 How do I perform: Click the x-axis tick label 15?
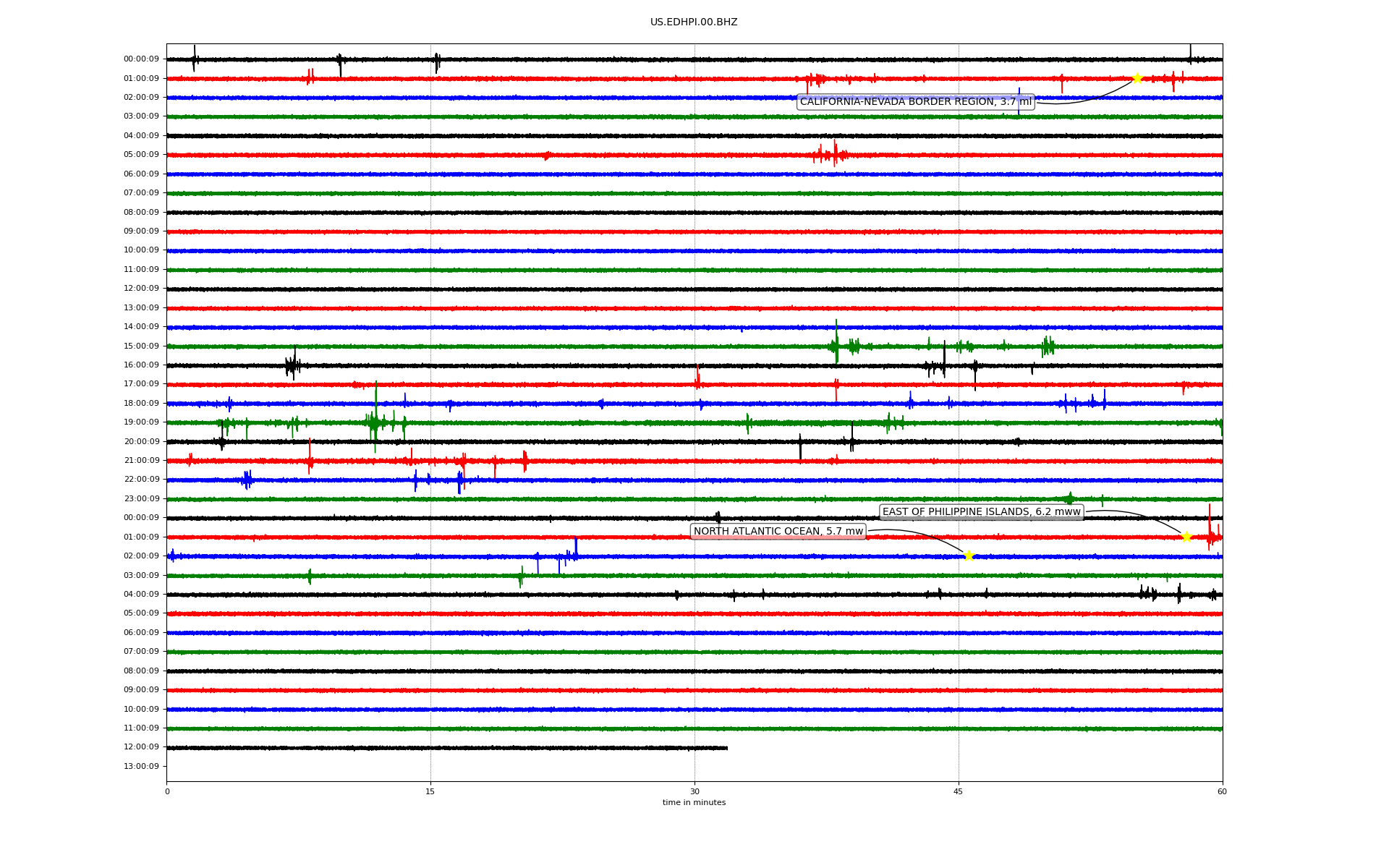point(430,791)
